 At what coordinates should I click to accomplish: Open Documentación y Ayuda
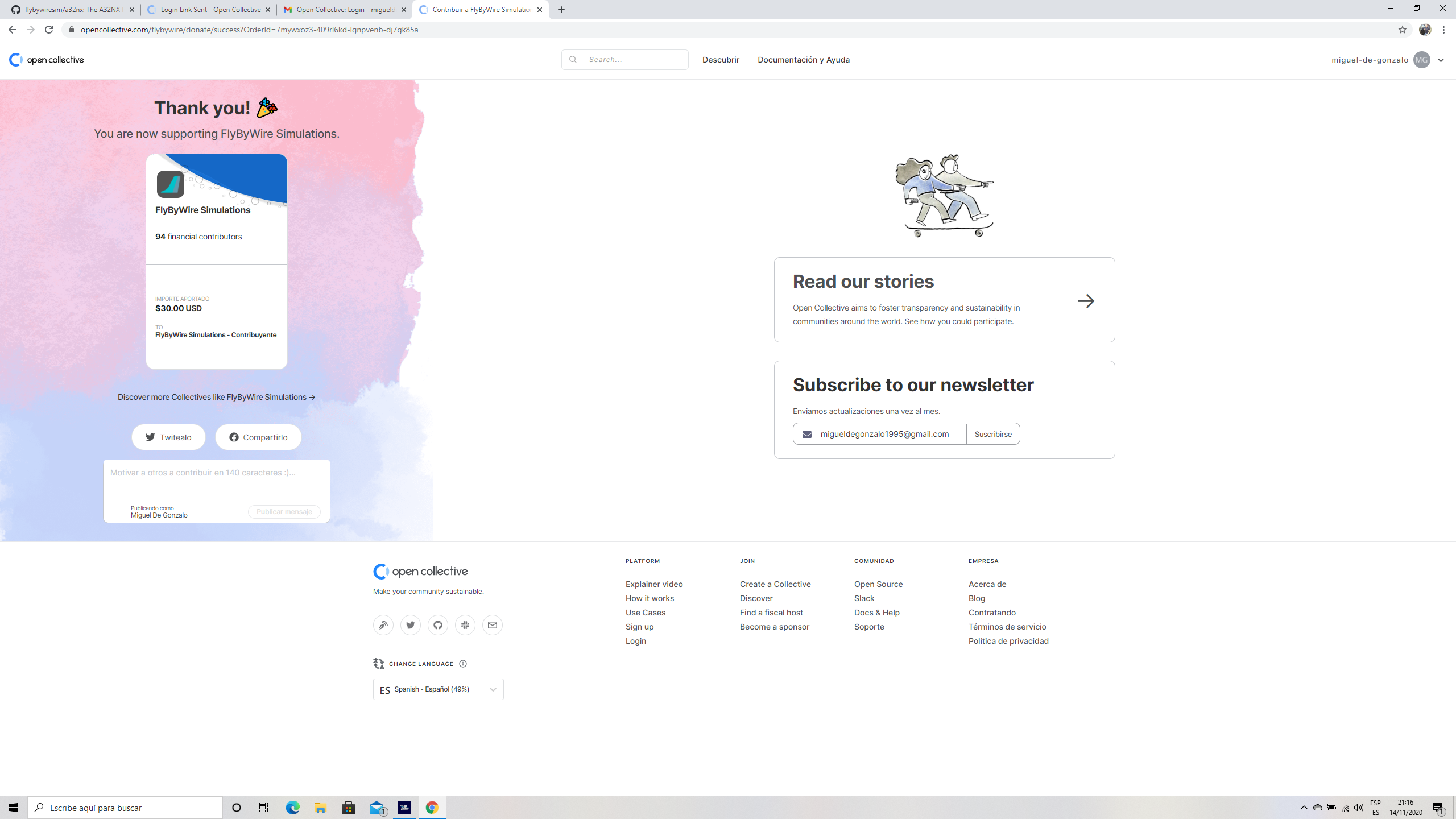pos(804,60)
